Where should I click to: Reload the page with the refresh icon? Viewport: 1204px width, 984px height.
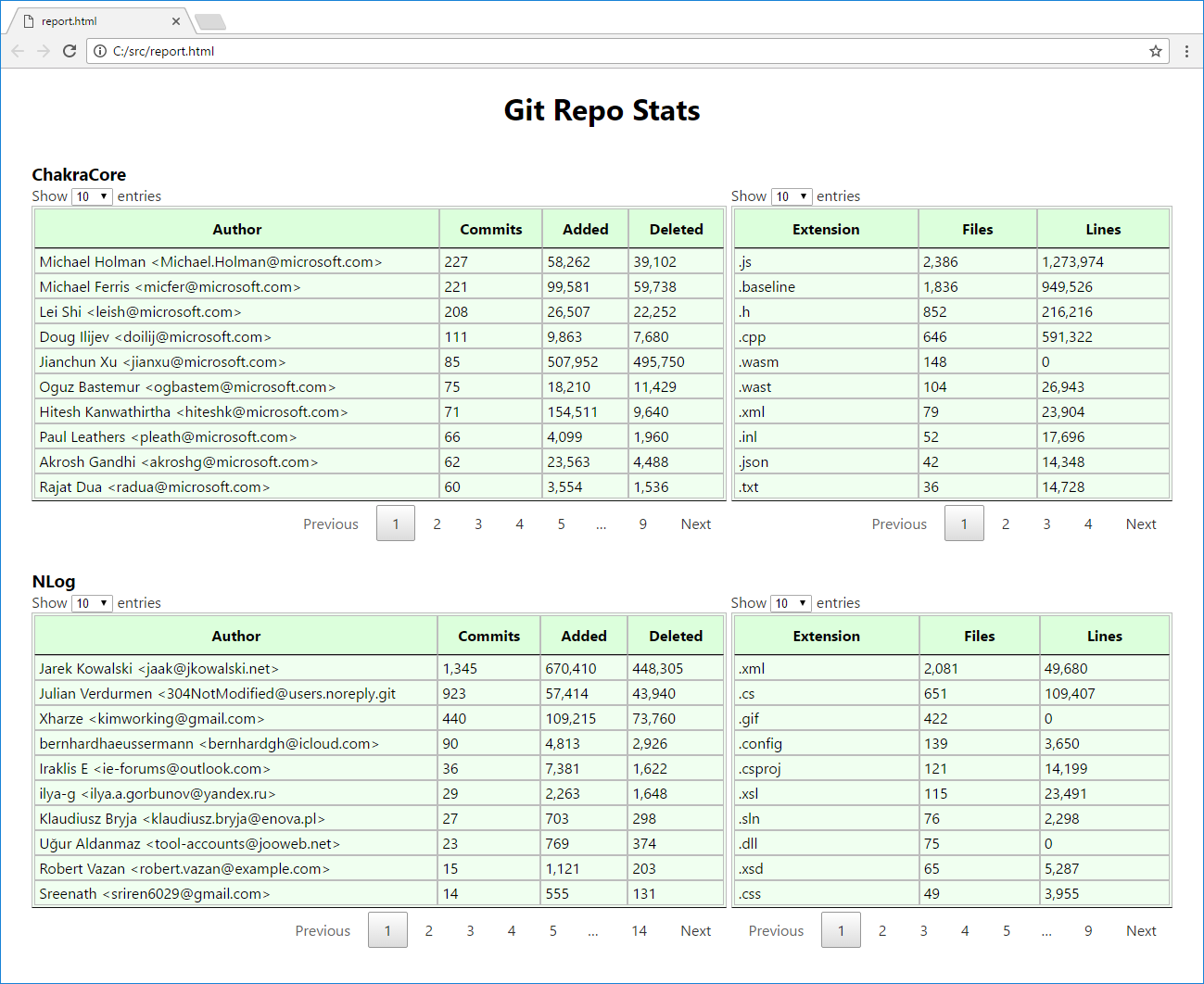(70, 51)
